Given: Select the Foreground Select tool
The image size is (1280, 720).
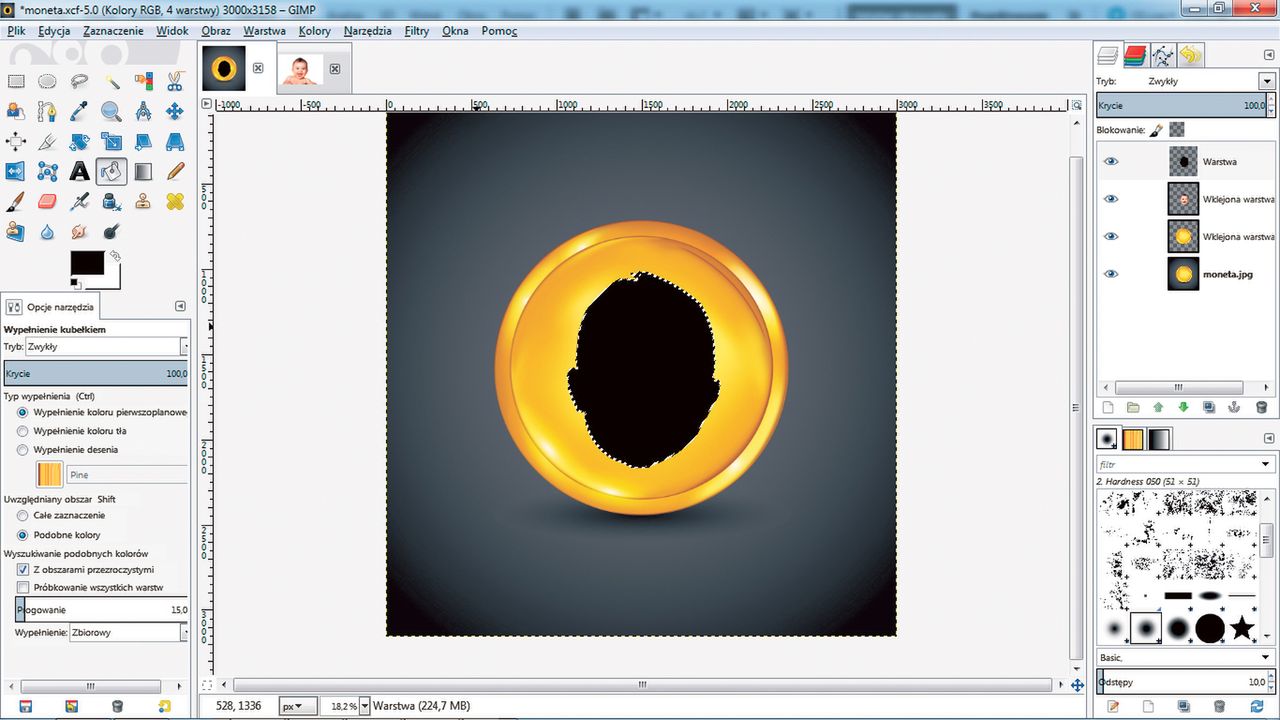Looking at the screenshot, I should pos(16,111).
